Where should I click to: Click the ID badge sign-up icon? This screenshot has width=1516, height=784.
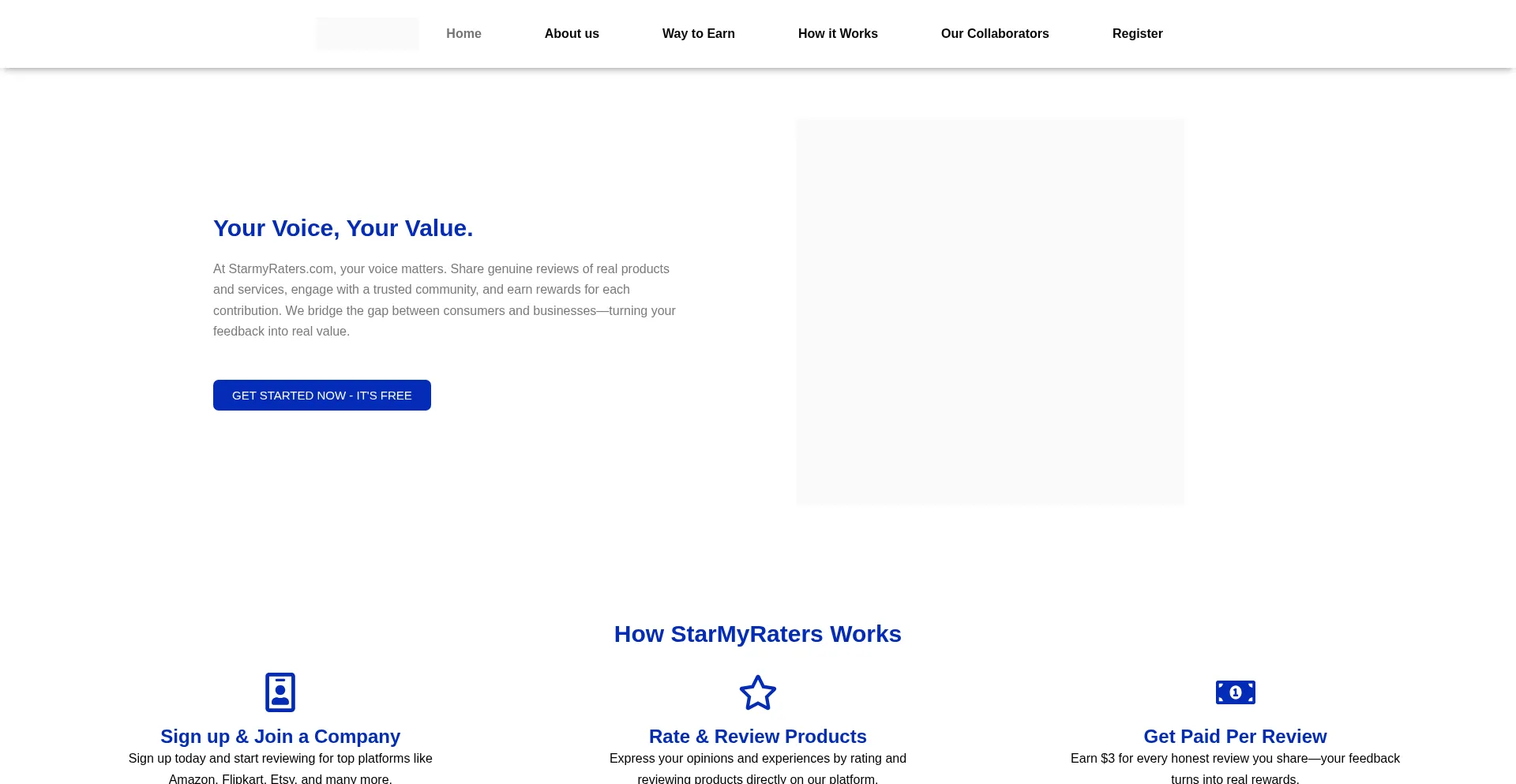click(280, 692)
